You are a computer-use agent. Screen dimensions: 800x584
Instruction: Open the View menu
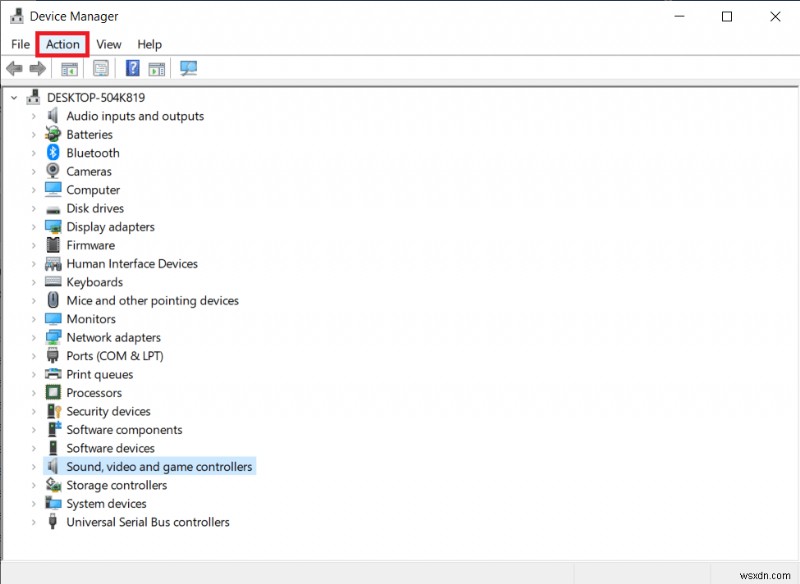point(108,44)
